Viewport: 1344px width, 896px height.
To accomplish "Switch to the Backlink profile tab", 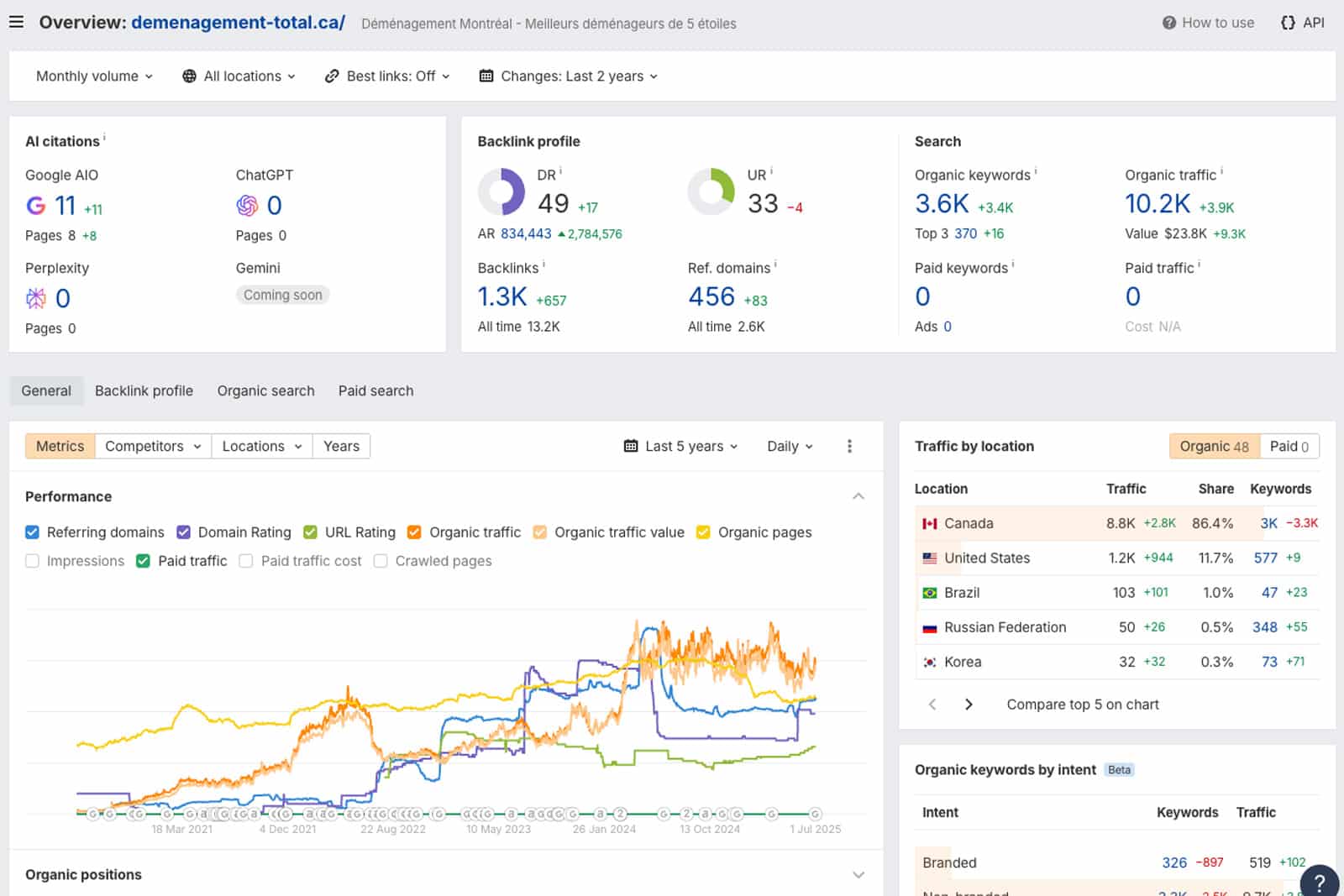I will click(144, 390).
